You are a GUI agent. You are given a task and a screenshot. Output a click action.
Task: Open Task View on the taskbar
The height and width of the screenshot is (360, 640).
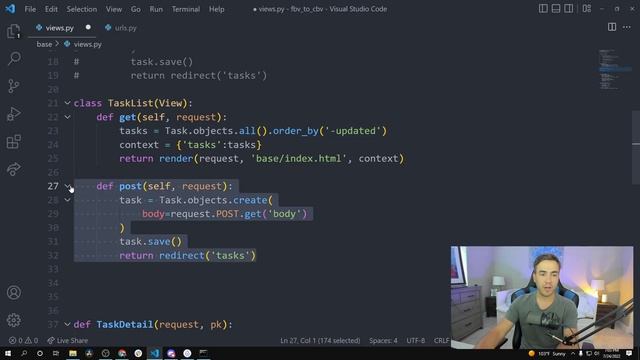[56, 353]
